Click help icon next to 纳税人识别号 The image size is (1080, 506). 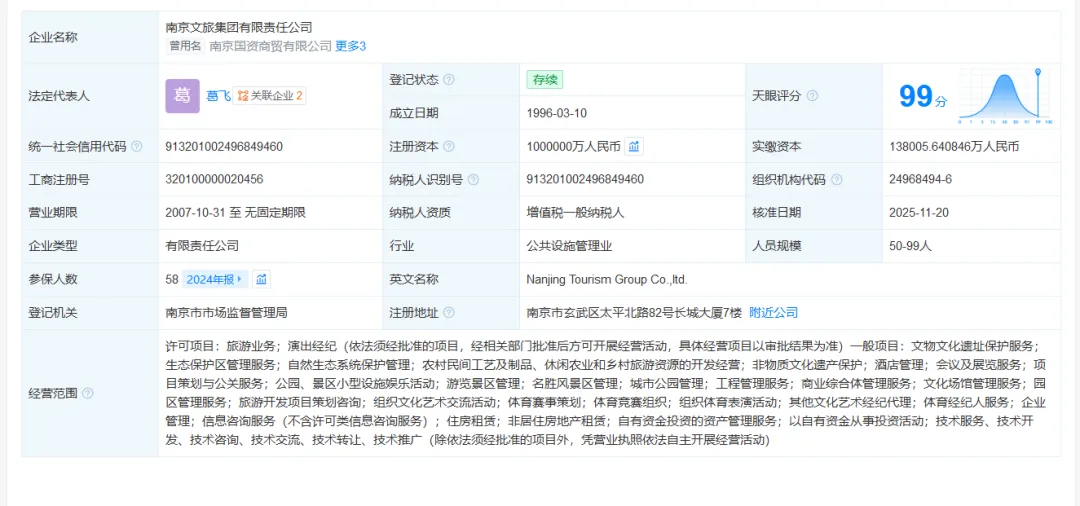(473, 180)
